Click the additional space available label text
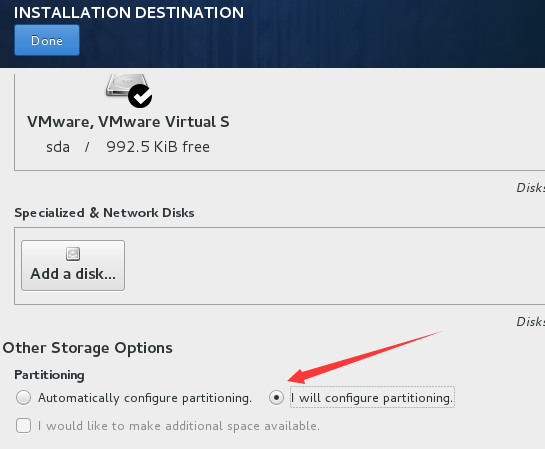The width and height of the screenshot is (545, 449). 179,426
